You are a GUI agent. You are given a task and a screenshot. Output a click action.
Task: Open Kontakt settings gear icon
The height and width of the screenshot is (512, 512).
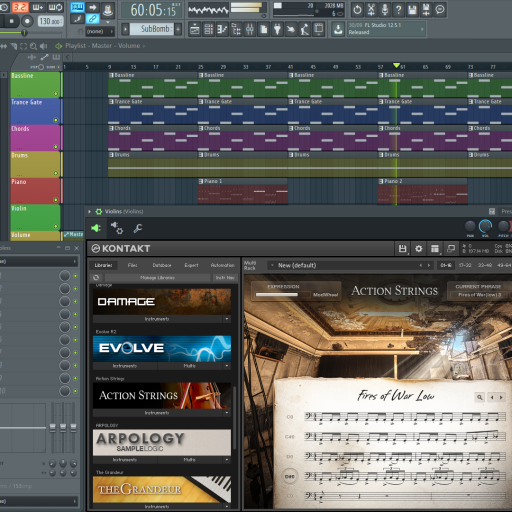[418, 249]
